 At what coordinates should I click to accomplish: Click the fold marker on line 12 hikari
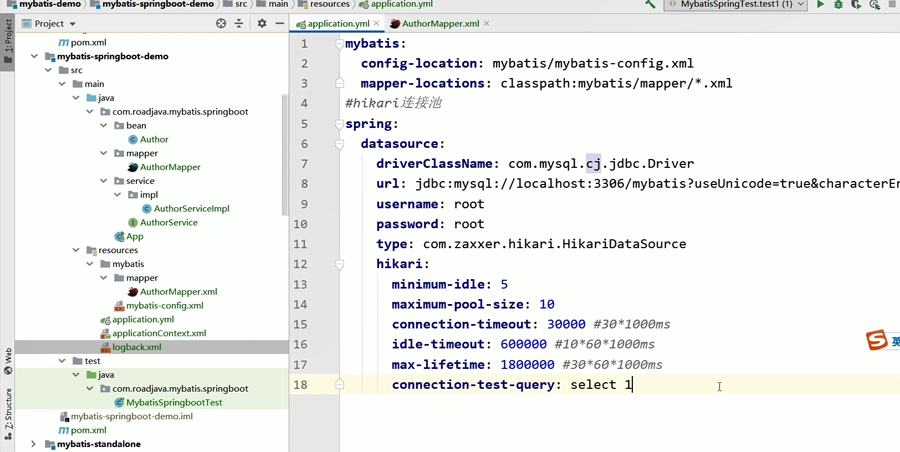tap(339, 264)
